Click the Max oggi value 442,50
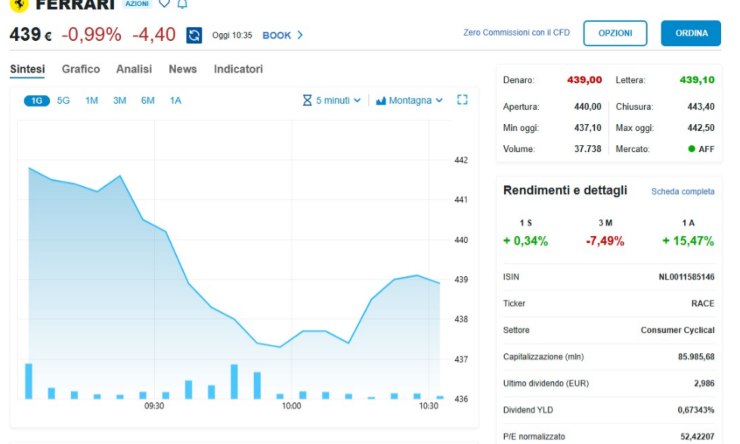Screen dimensions: 740x444 click(x=701, y=128)
